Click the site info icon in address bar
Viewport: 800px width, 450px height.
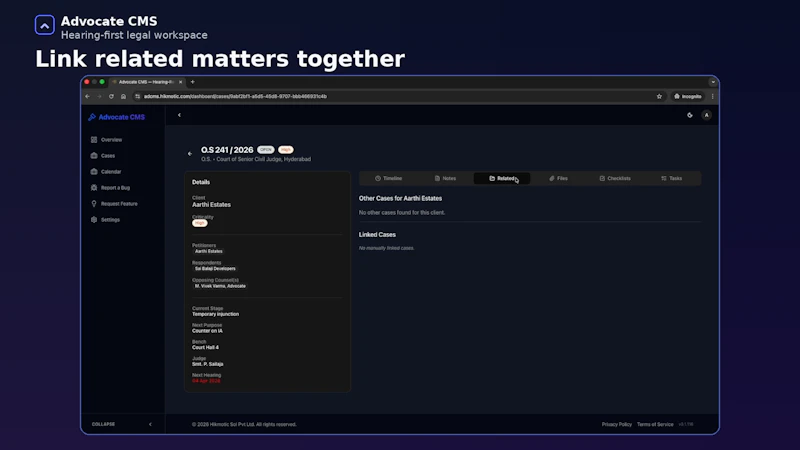(x=137, y=96)
